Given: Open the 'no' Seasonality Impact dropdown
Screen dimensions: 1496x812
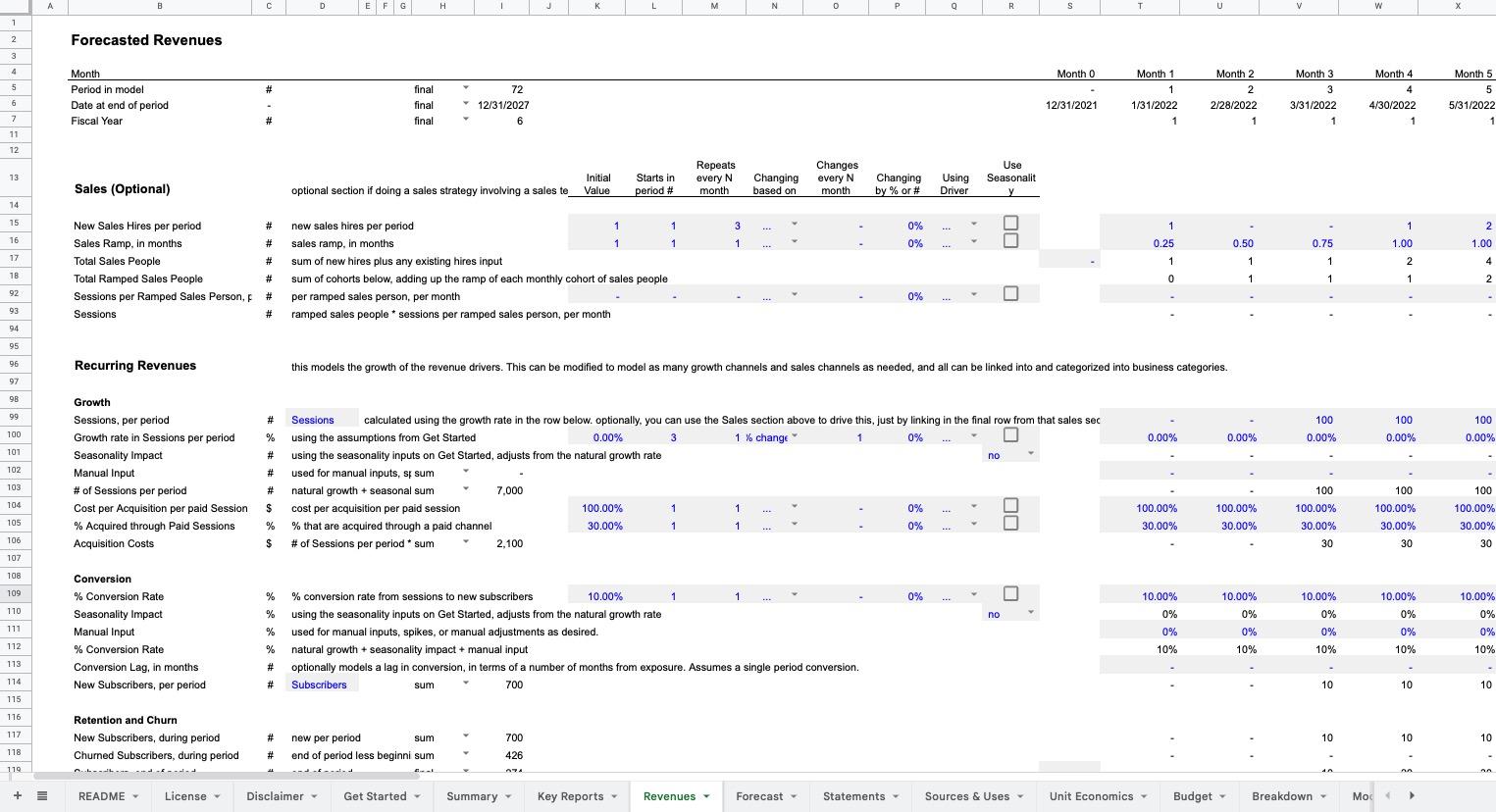Looking at the screenshot, I should [x=1030, y=454].
